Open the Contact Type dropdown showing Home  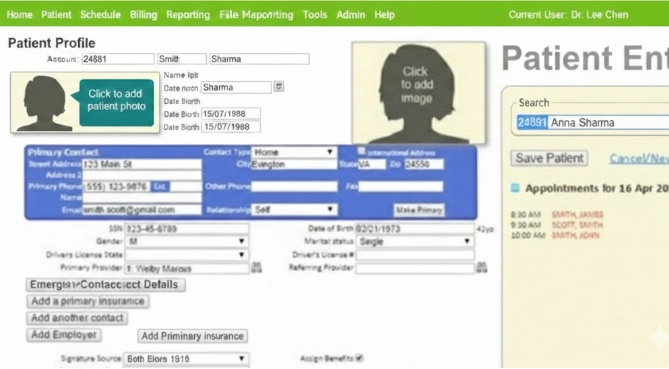pos(294,152)
